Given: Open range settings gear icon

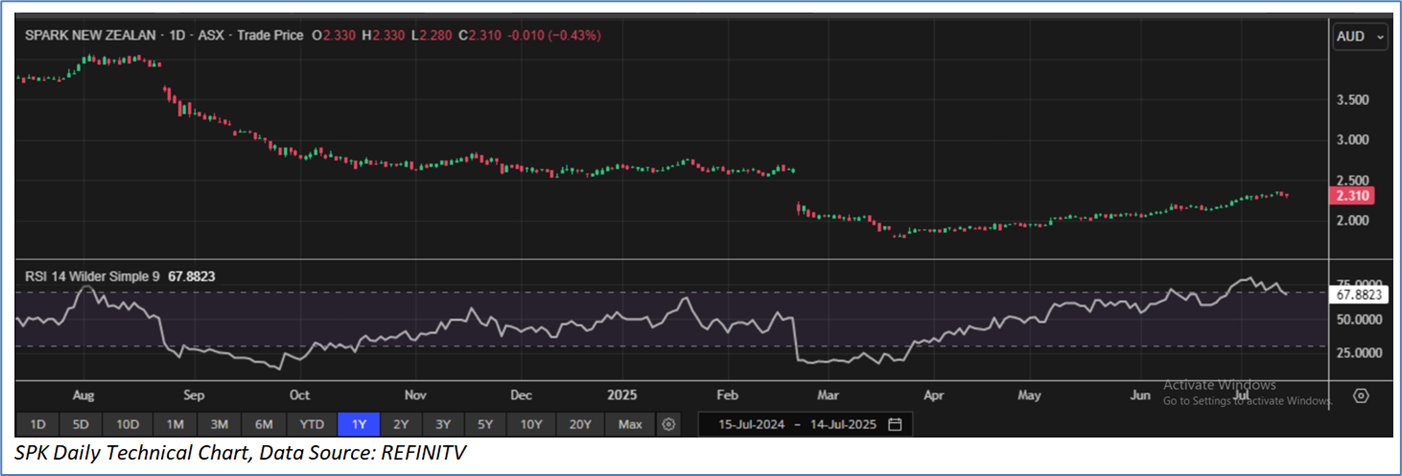Looking at the screenshot, I should 669,424.
